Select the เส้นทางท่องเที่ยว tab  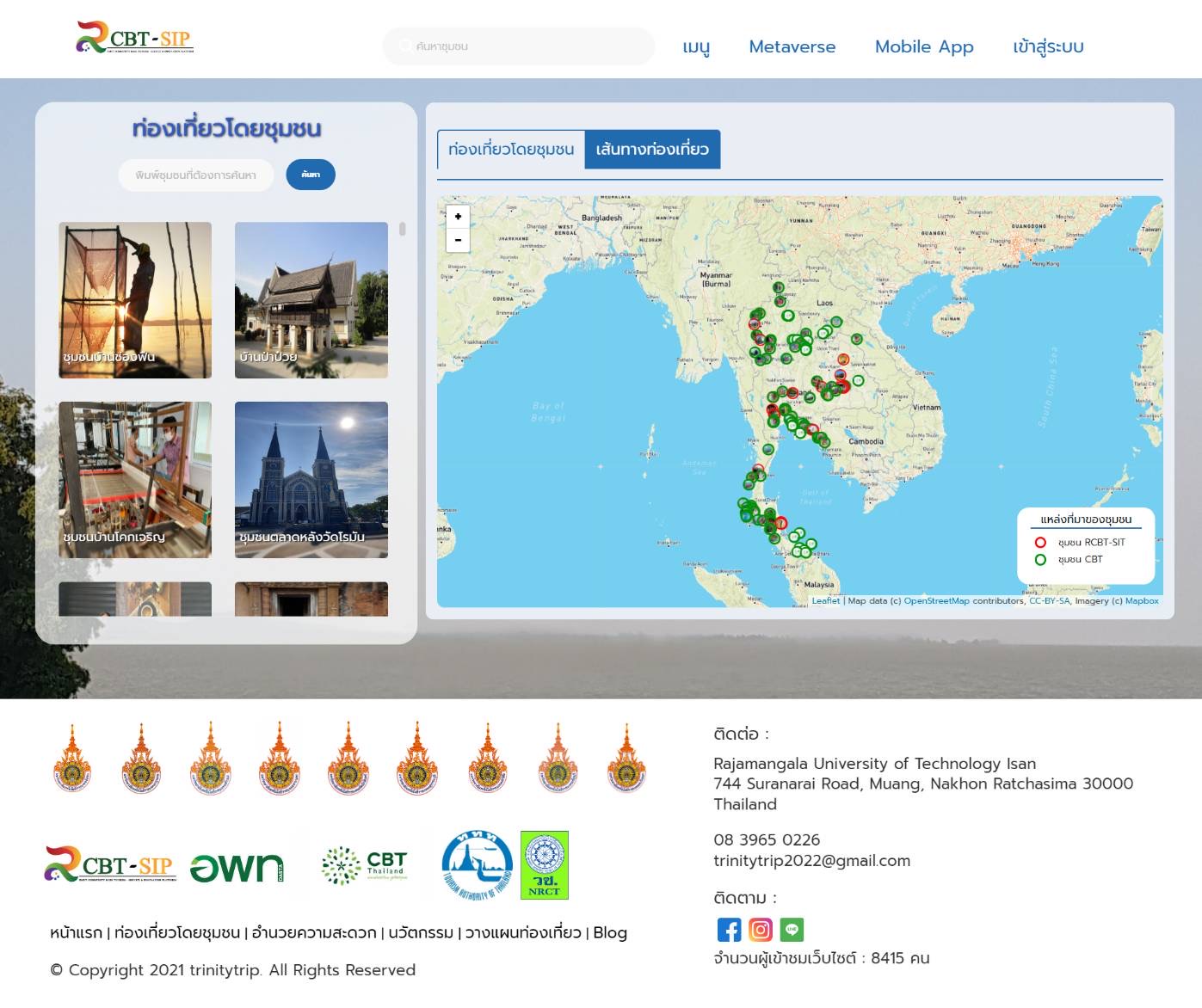point(652,149)
